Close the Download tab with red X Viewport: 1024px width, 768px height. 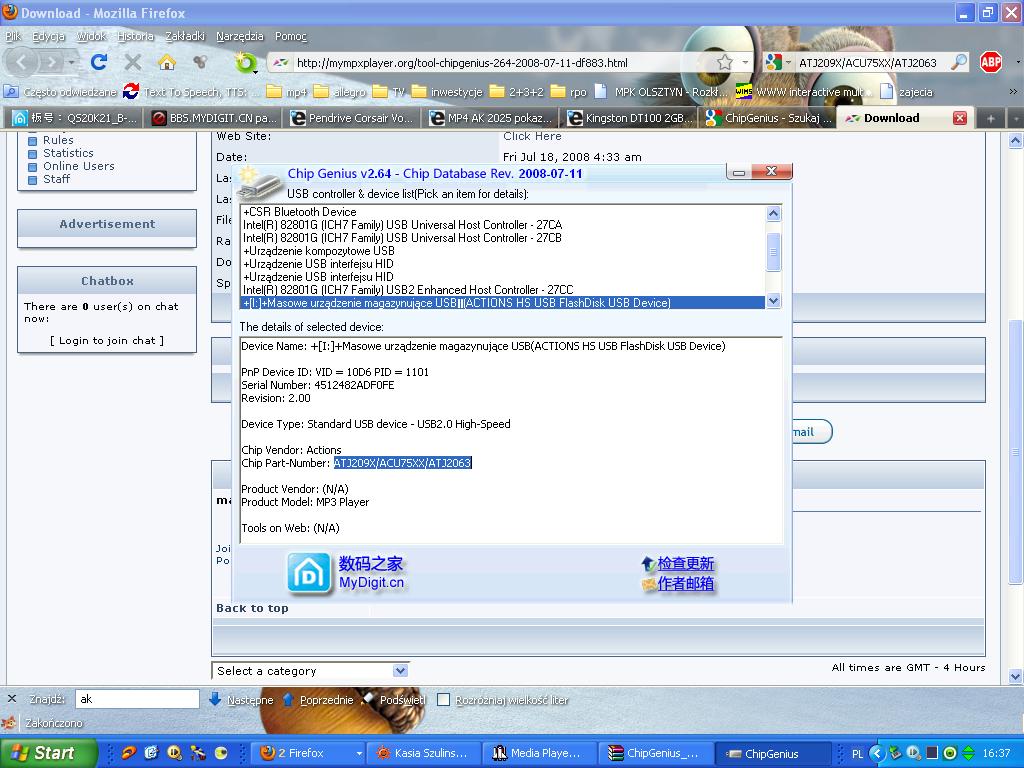(959, 118)
